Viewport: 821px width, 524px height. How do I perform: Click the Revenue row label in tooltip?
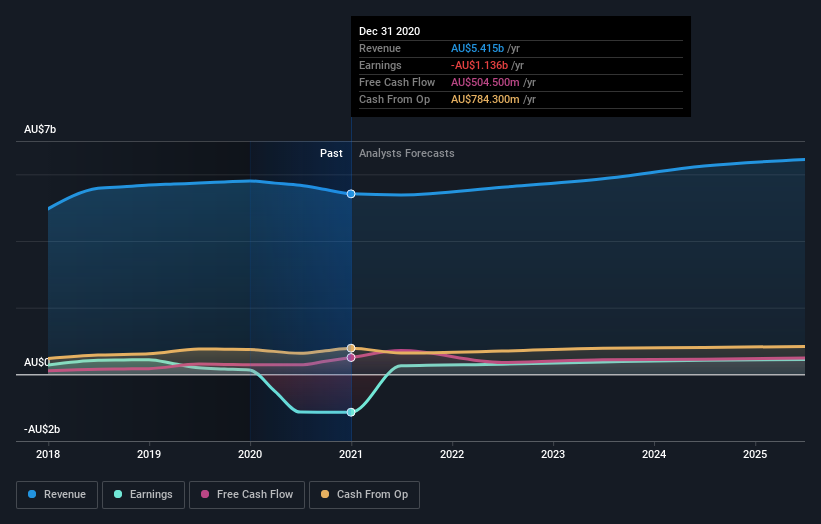(x=380, y=48)
